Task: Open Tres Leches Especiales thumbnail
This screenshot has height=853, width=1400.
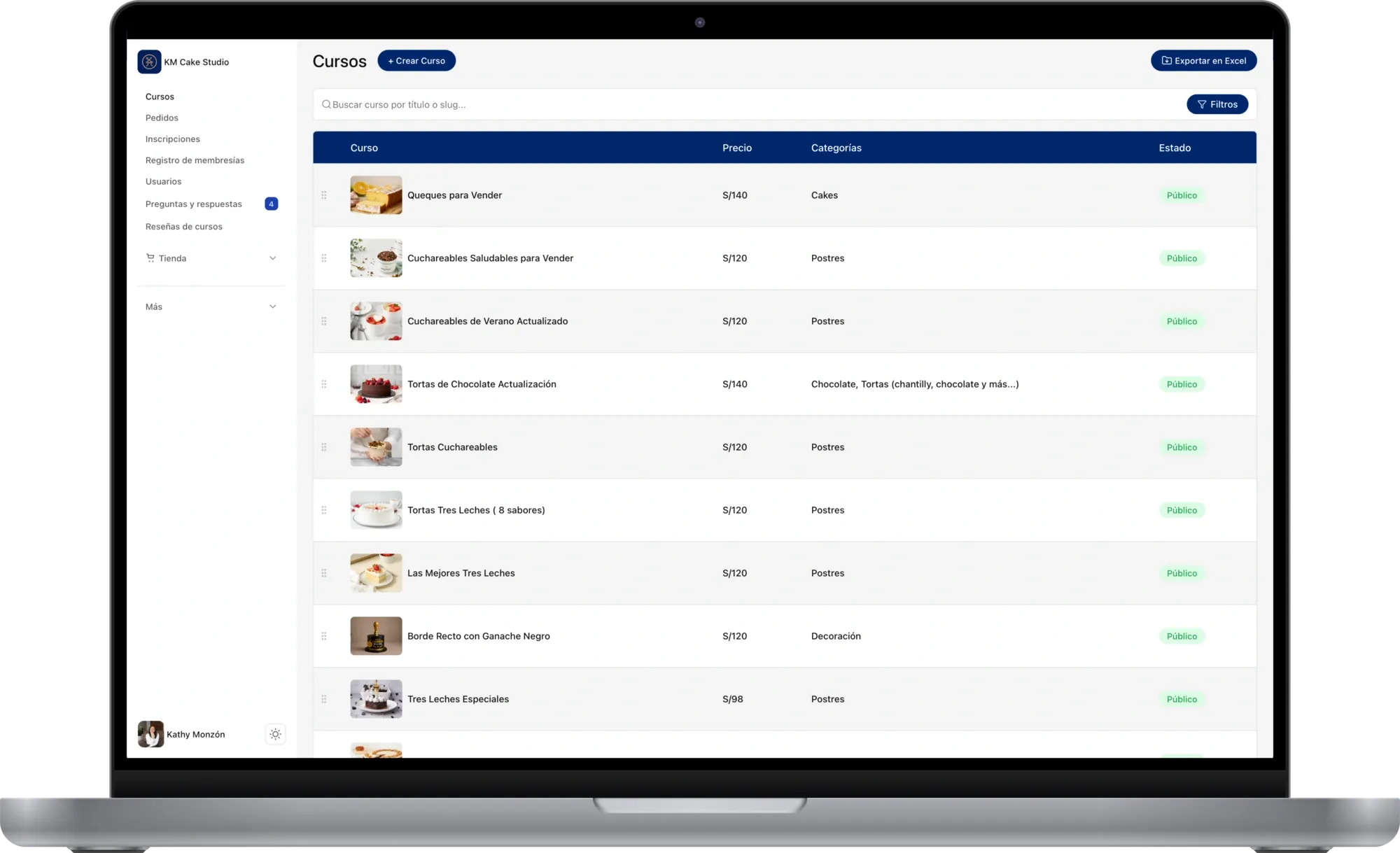Action: [x=376, y=699]
